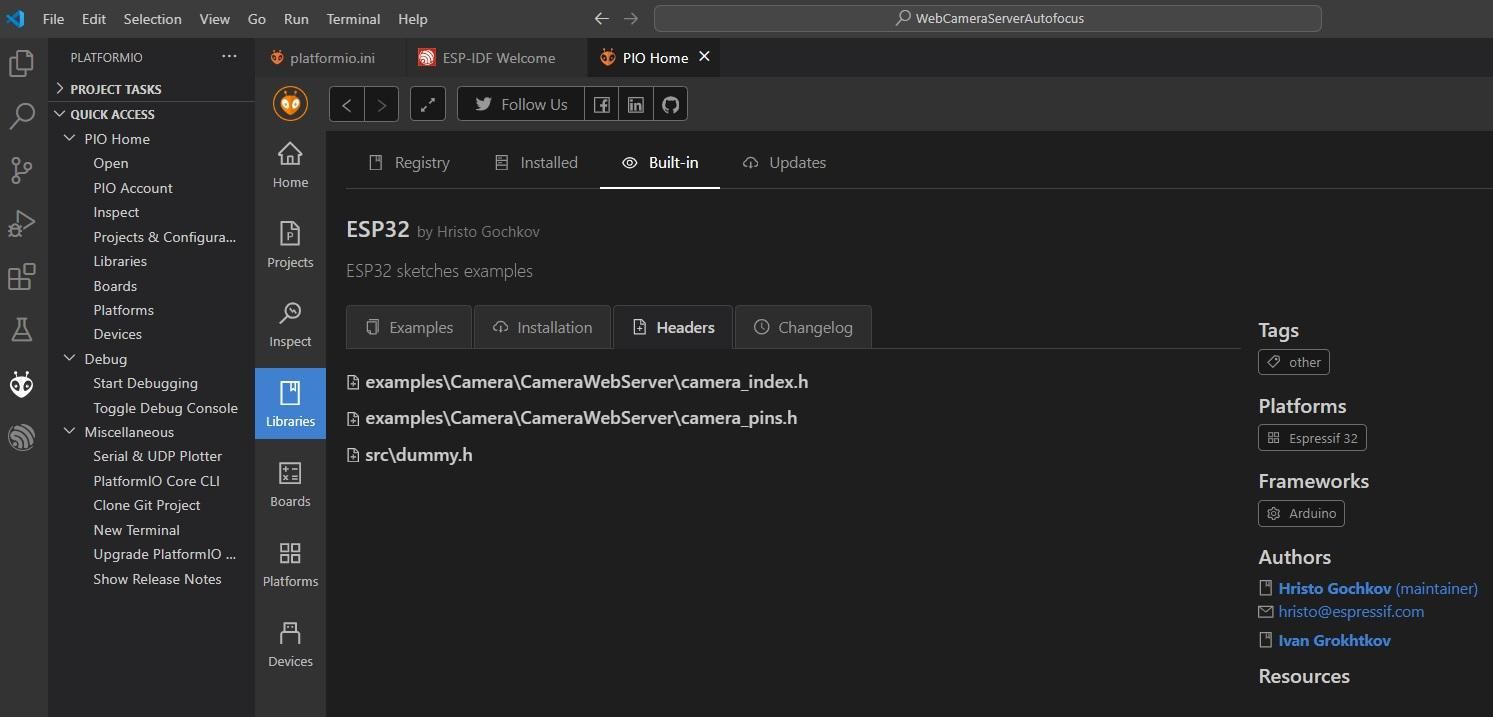
Task: Open the Run menu
Action: (x=296, y=18)
